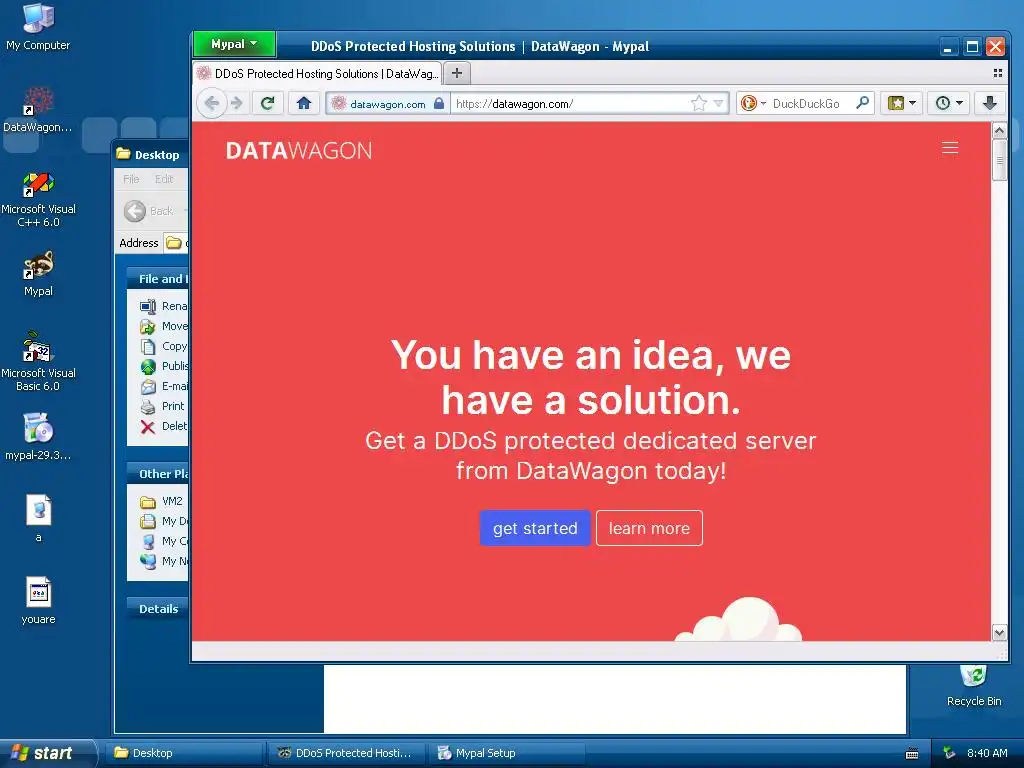Click the browser scrollbar down arrow

point(999,632)
